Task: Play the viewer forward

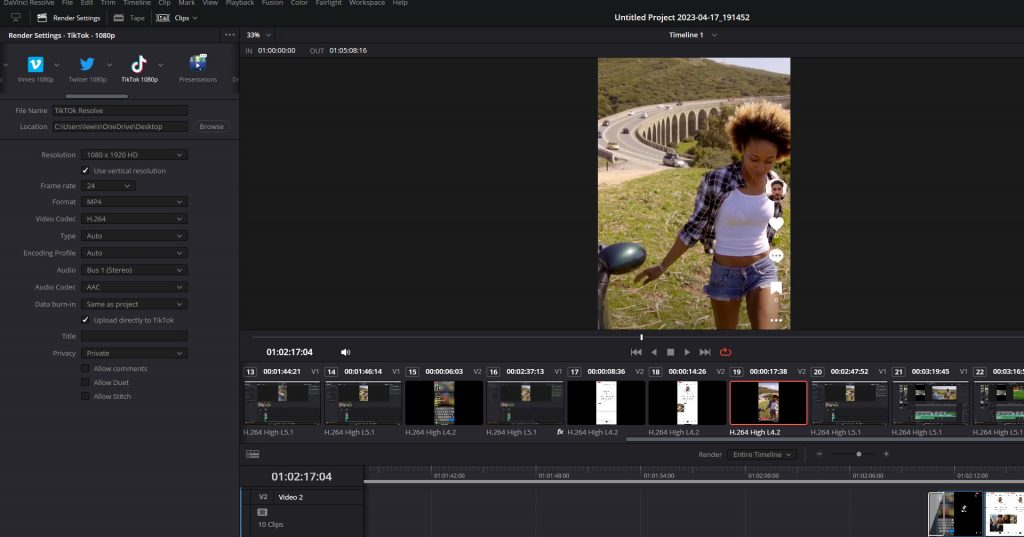Action: [686, 352]
